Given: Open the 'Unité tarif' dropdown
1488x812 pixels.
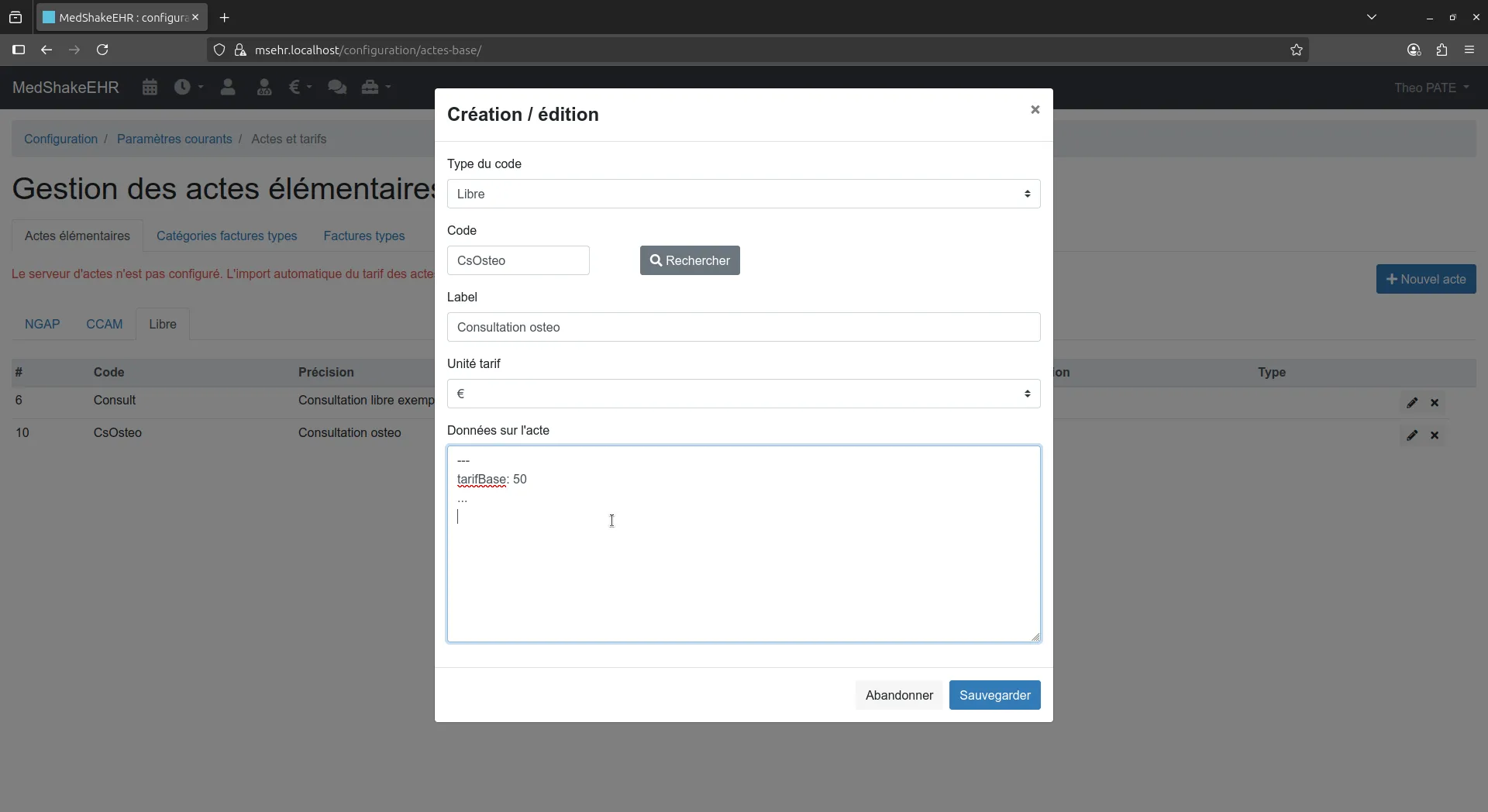Looking at the screenshot, I should (742, 394).
